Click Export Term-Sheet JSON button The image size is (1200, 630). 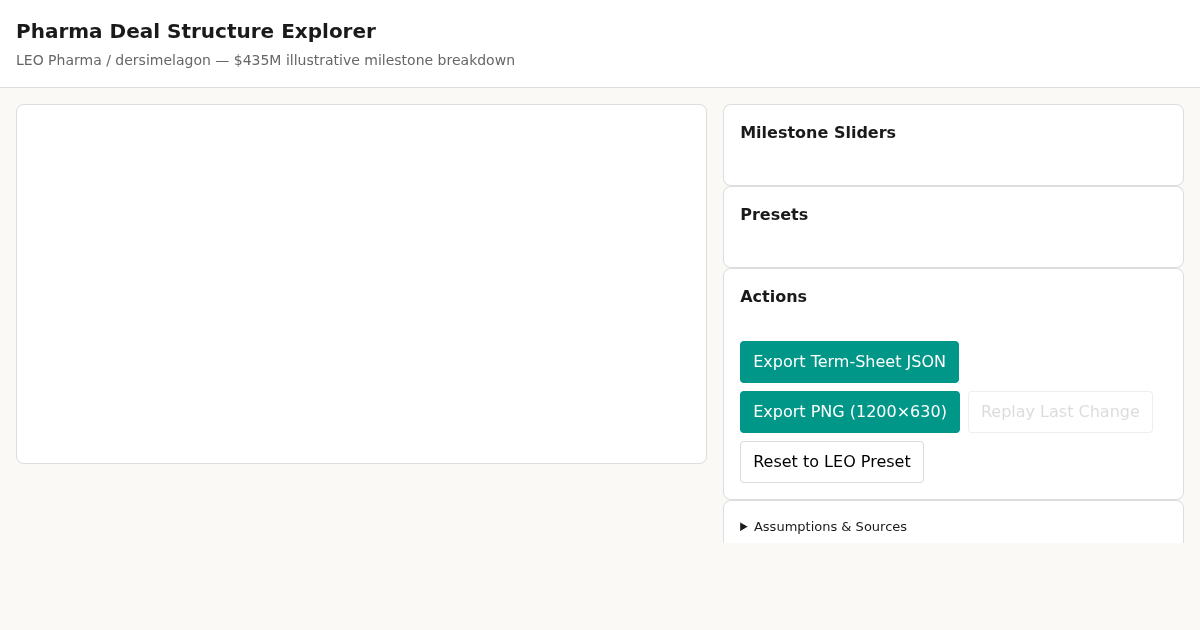[x=849, y=362]
